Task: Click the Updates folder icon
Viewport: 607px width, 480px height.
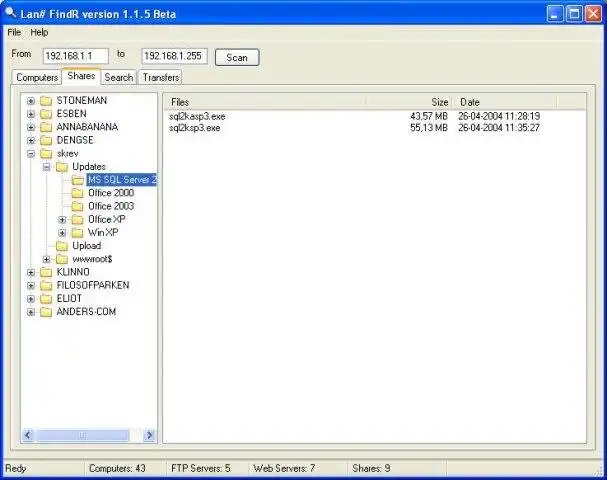Action: 62,167
